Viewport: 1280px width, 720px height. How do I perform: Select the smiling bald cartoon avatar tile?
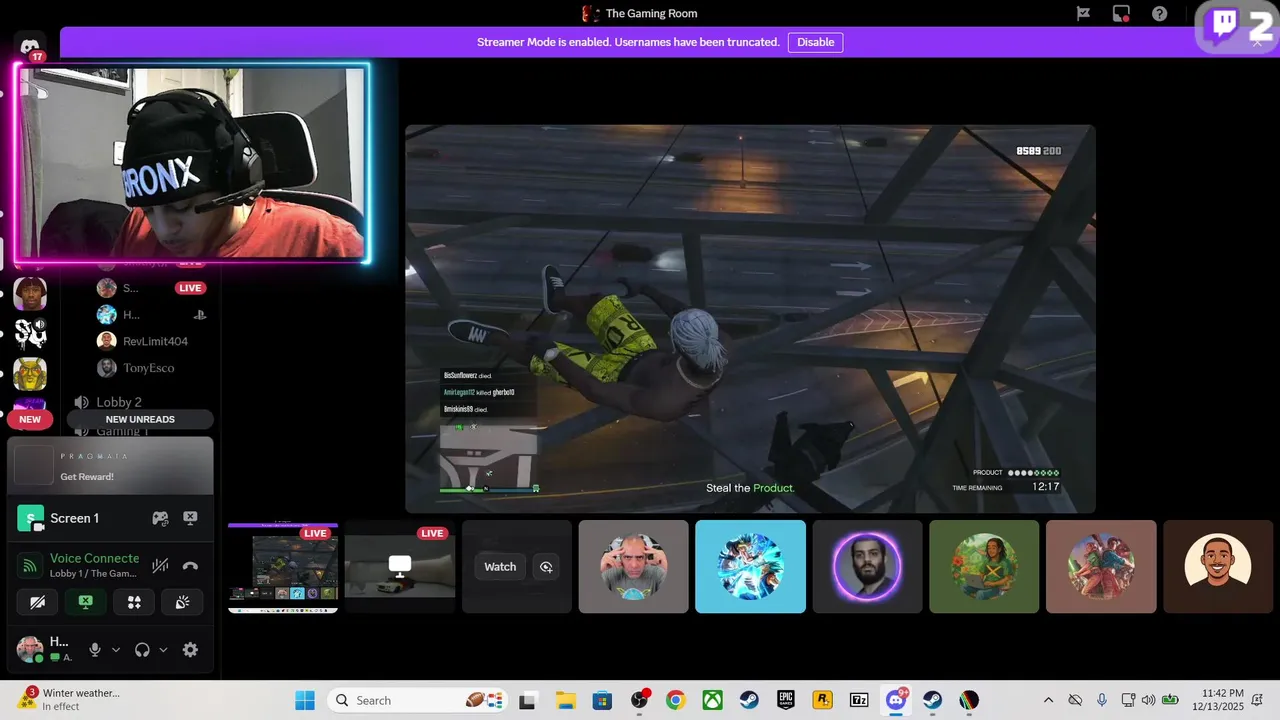pyautogui.click(x=1218, y=567)
